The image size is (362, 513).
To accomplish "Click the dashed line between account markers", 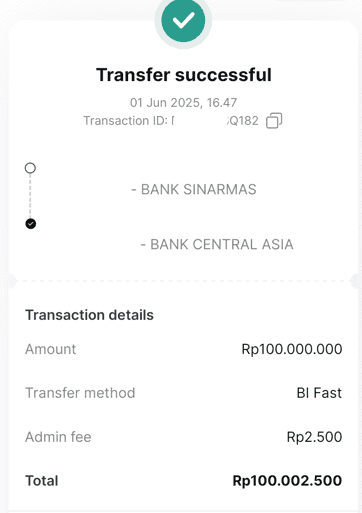I will pyautogui.click(x=30, y=196).
